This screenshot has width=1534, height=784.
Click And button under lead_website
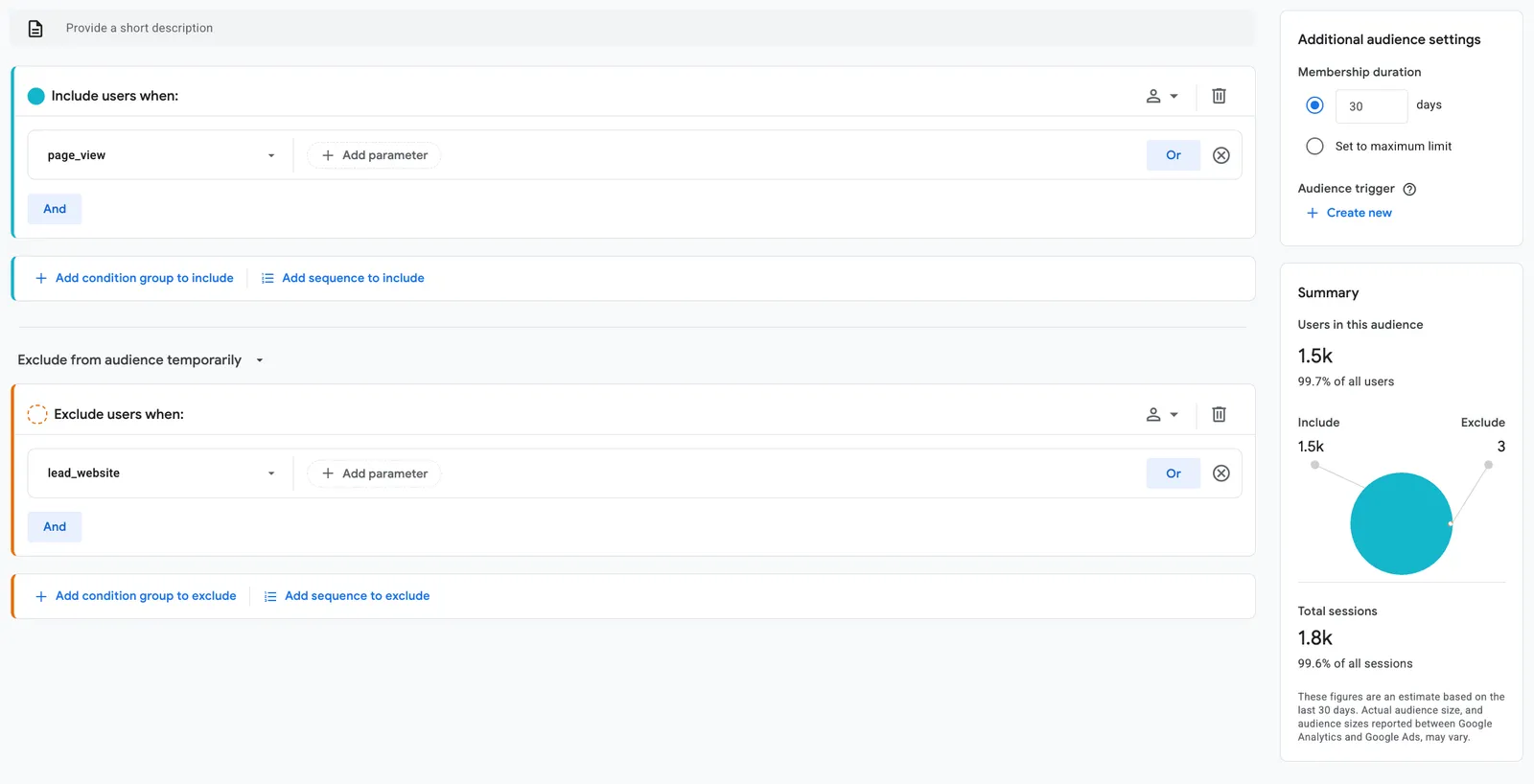(55, 527)
